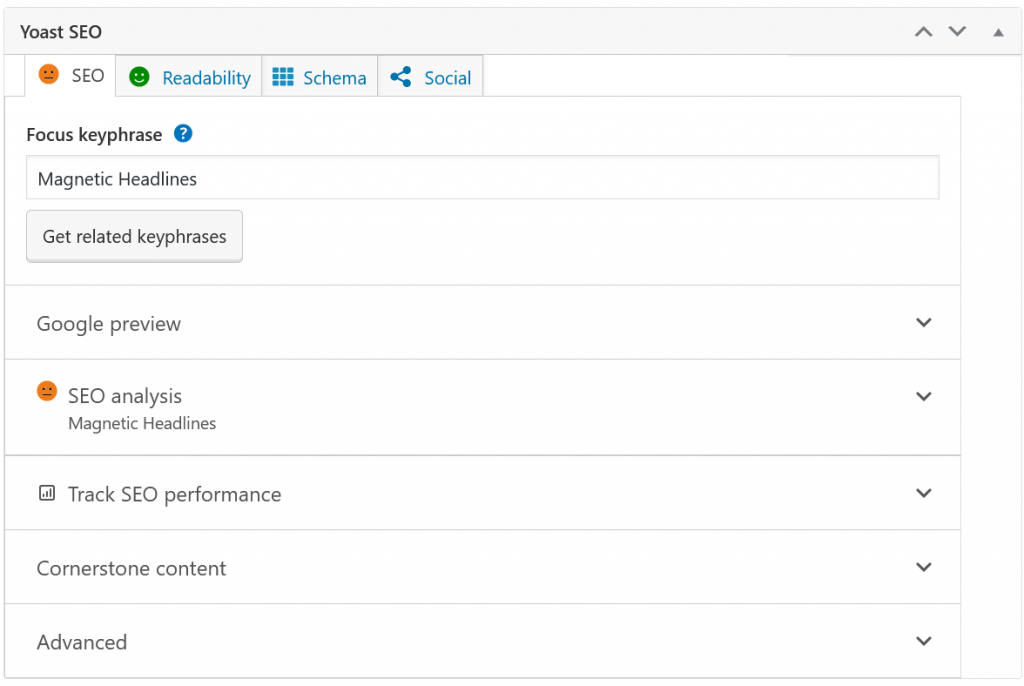Toggle the SEO analysis section open

click(923, 396)
